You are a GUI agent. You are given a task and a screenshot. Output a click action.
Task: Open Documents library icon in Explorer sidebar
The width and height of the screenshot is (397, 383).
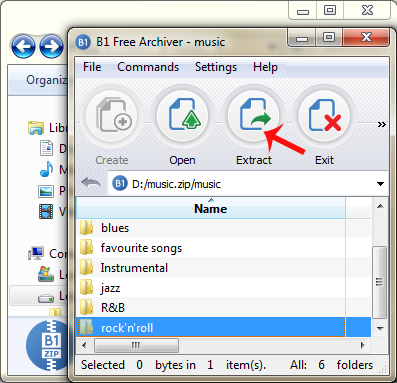46,148
